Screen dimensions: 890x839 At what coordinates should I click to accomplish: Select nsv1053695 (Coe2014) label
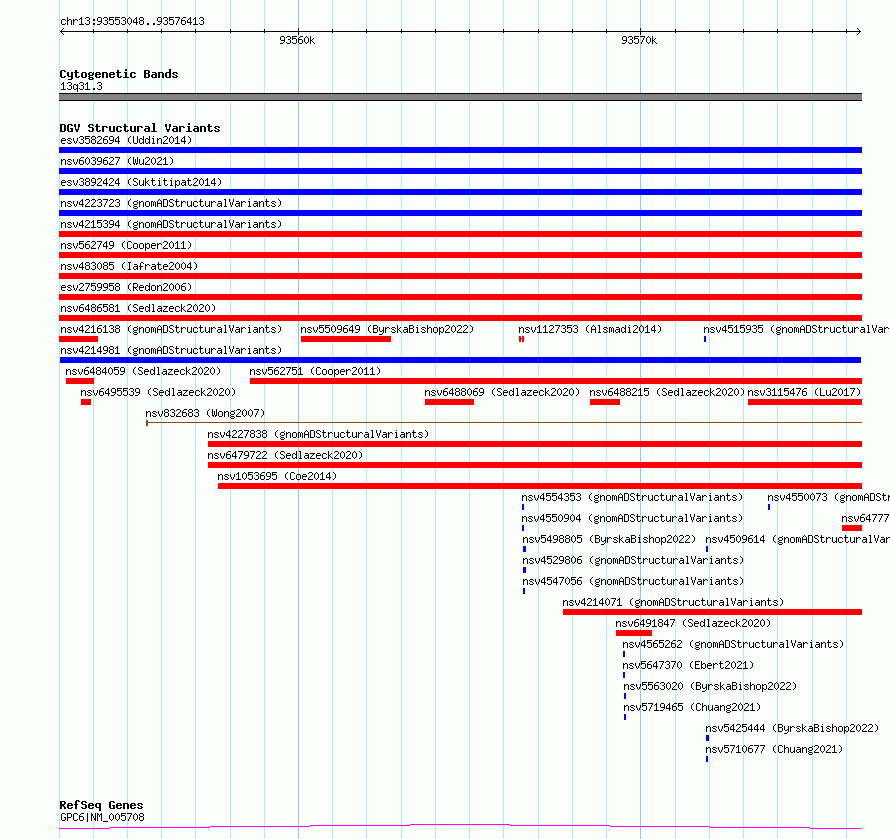pos(277,476)
